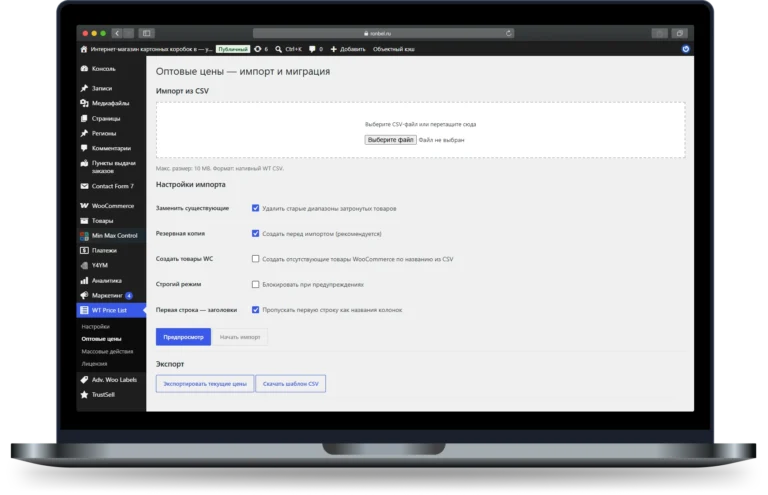Click Экспортировать текущие цены button
This screenshot has width=768, height=495.
pyautogui.click(x=205, y=384)
